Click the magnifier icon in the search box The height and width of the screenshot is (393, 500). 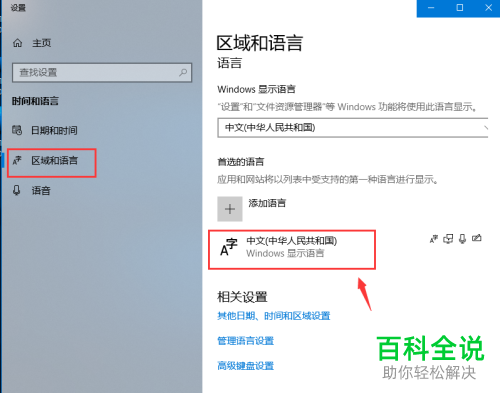(x=183, y=72)
